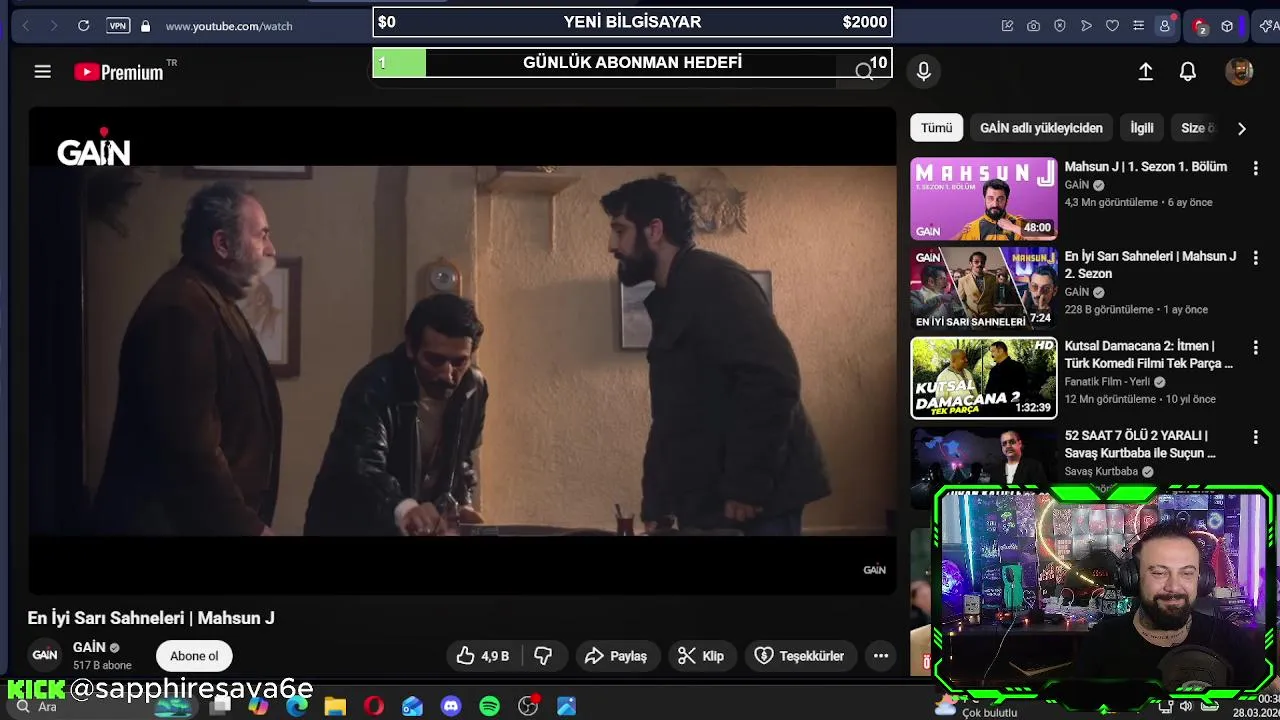The width and height of the screenshot is (1280, 720).
Task: Open Mahsun J 1. Sezon thumbnail
Action: (983, 199)
